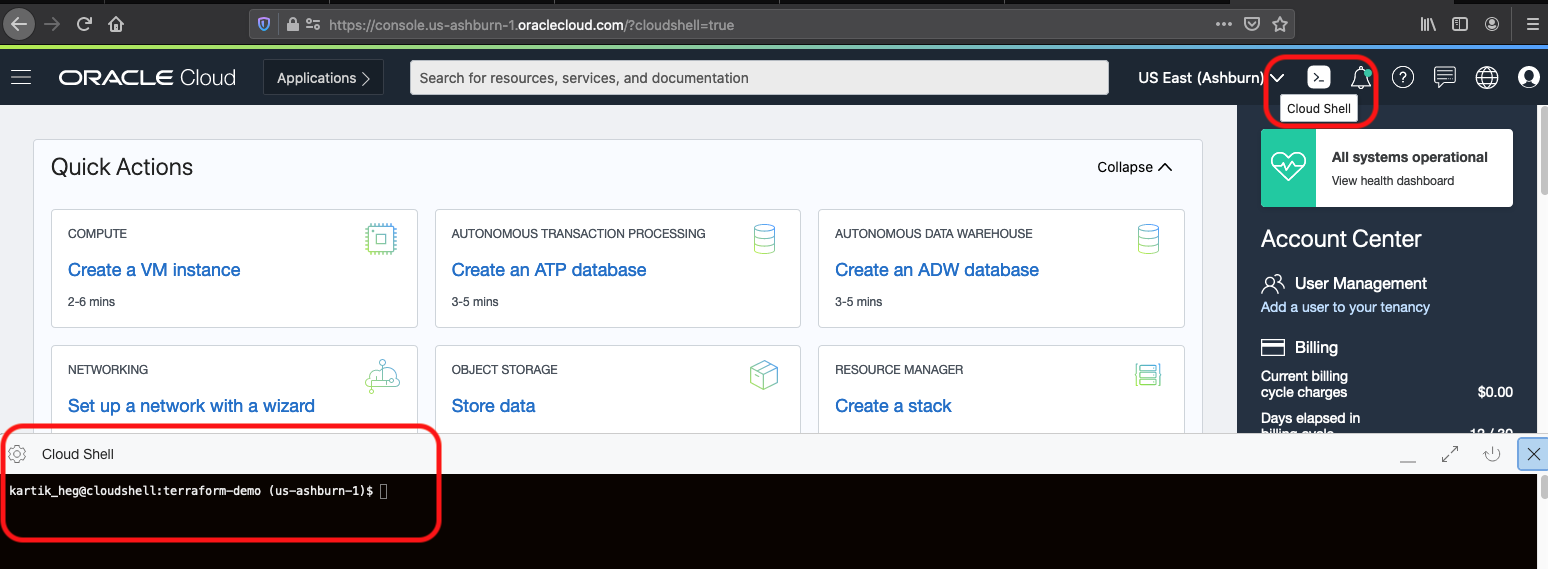Open the notifications bell

(x=1360, y=77)
